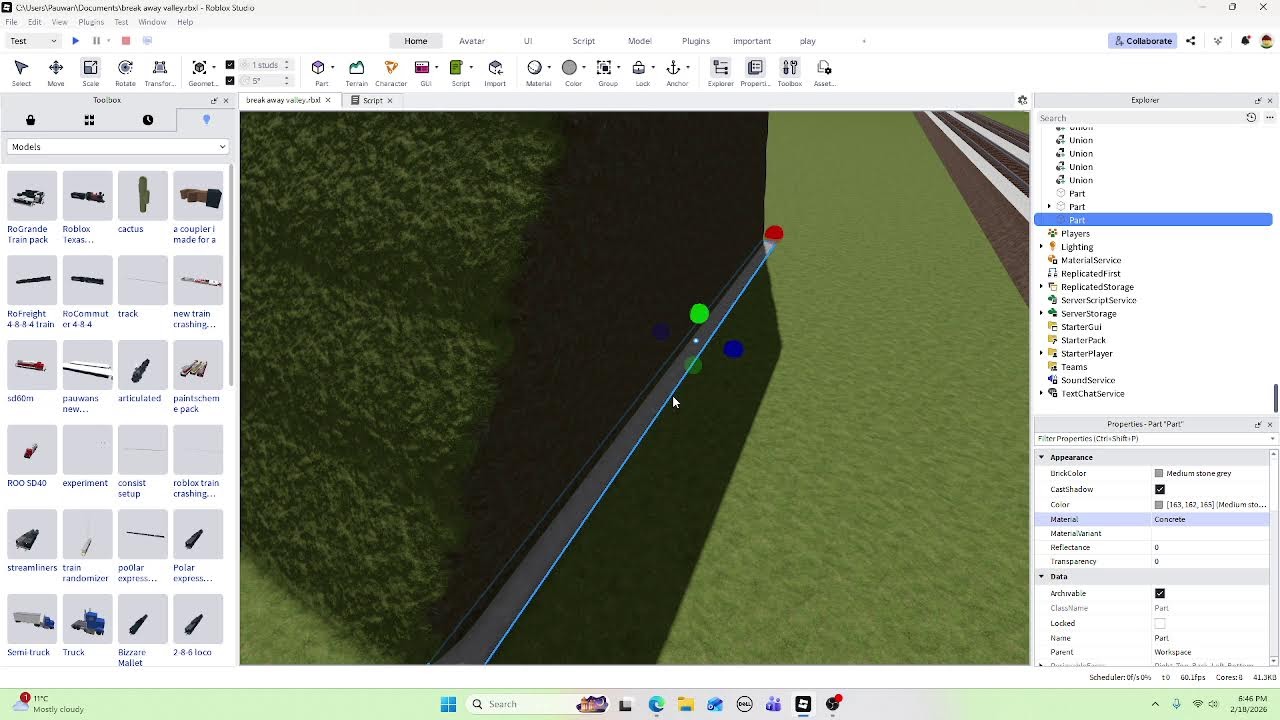The width and height of the screenshot is (1280, 720).
Task: Collapse the Data properties section
Action: [x=1041, y=576]
